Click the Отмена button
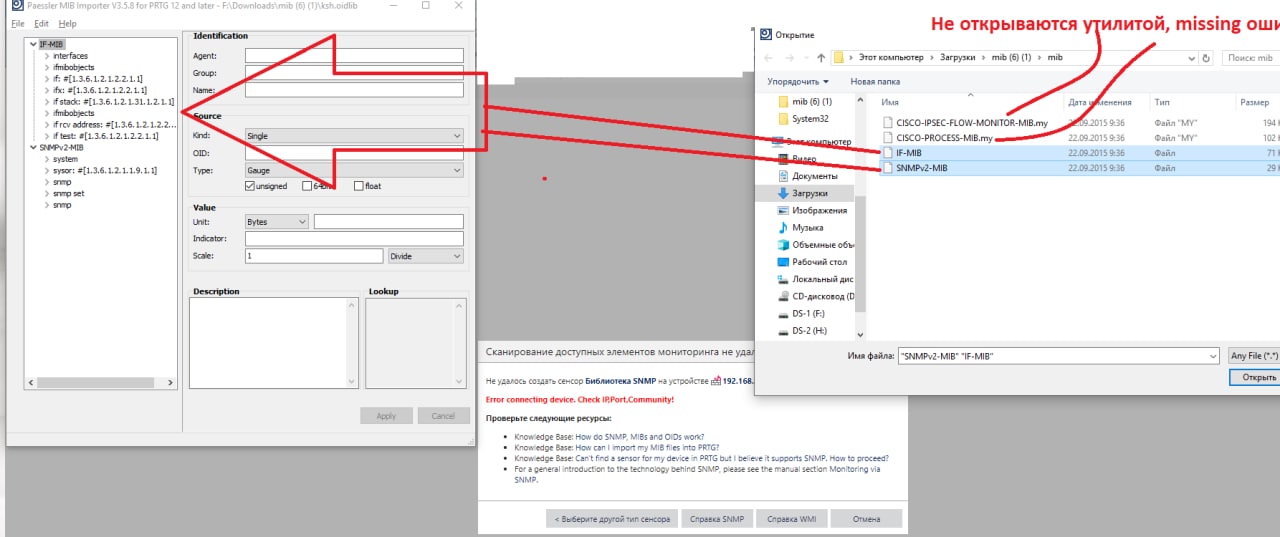 866,519
